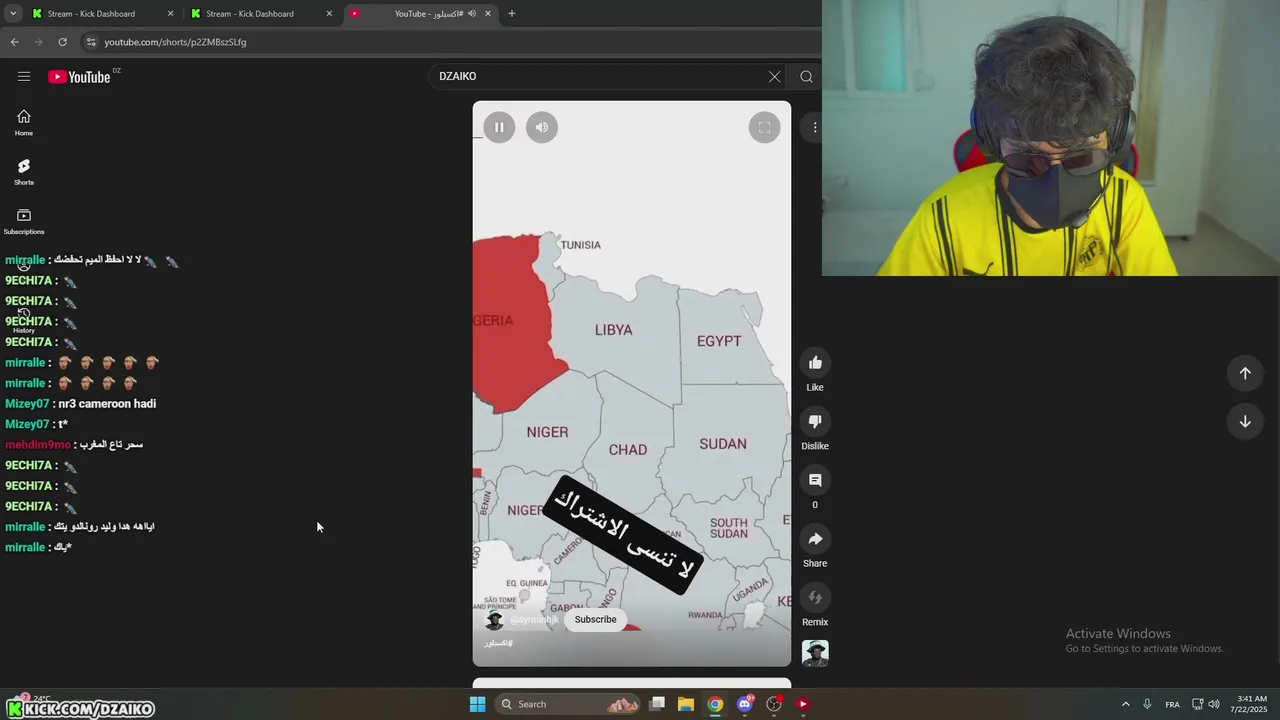Viewport: 1280px width, 720px height.
Task: Switch the FRA input language
Action: click(1172, 704)
